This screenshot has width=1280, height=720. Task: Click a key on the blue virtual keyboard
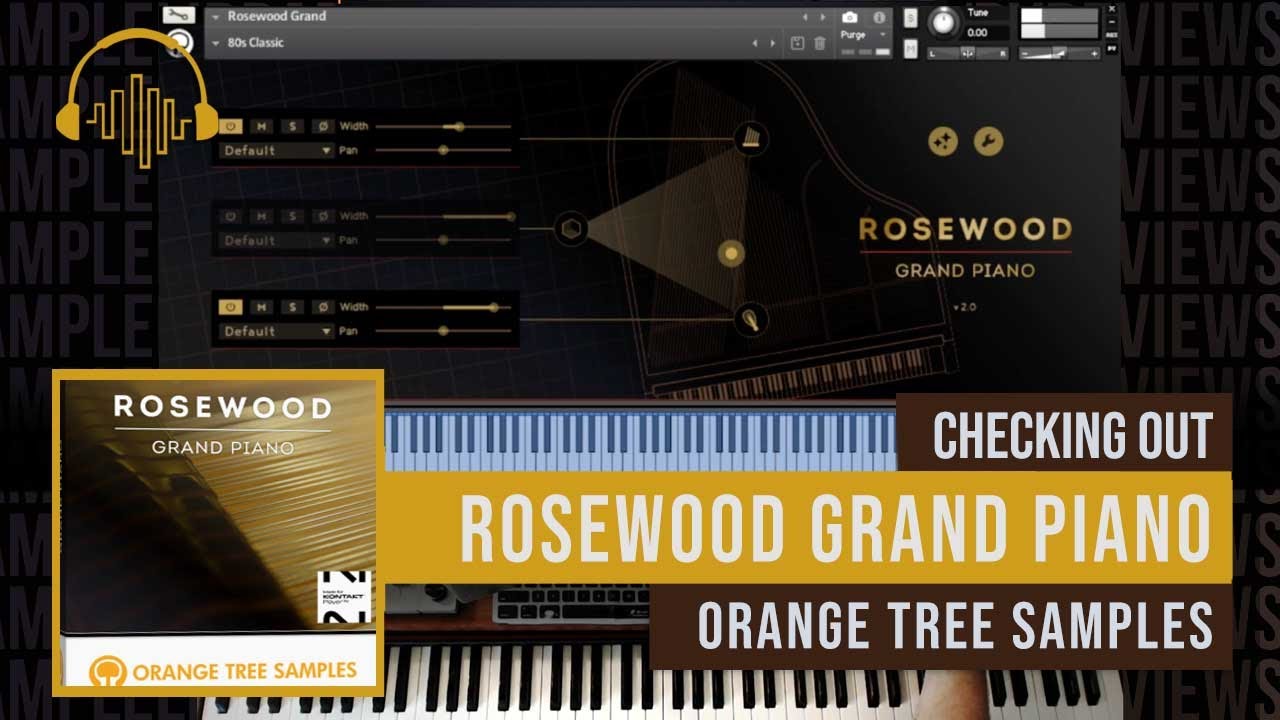coord(640,440)
